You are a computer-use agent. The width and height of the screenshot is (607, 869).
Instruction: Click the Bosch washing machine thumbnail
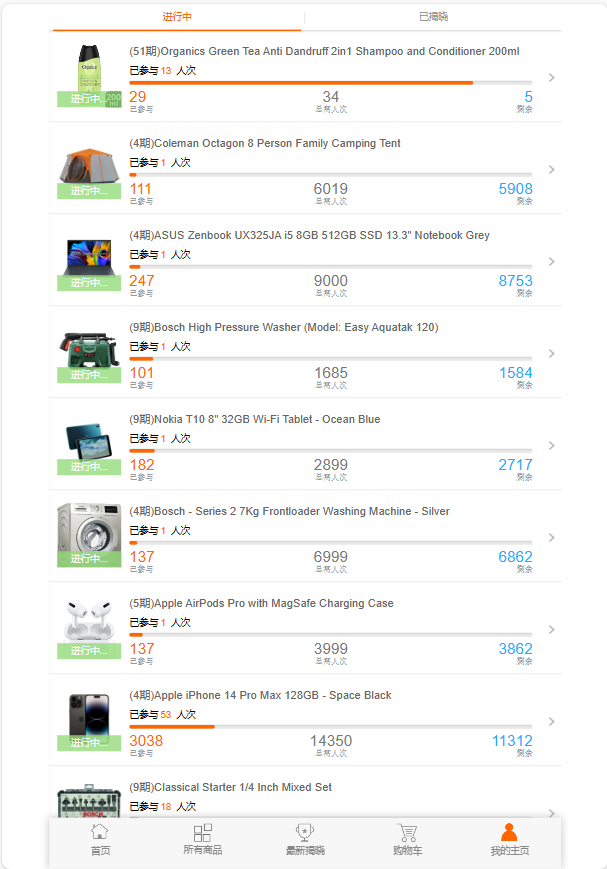coord(89,535)
